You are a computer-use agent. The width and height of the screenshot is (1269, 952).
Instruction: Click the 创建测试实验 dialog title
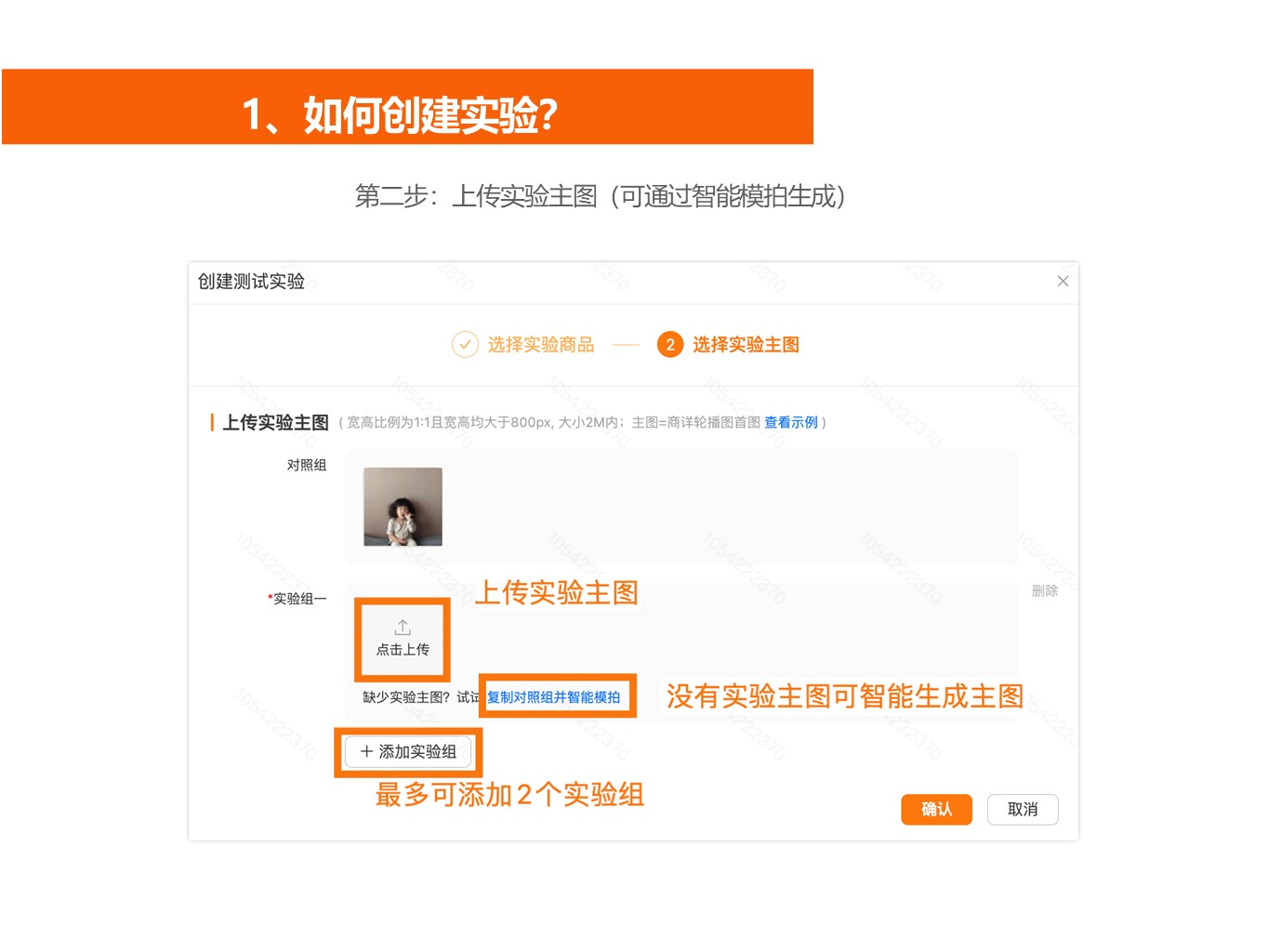pyautogui.click(x=251, y=281)
